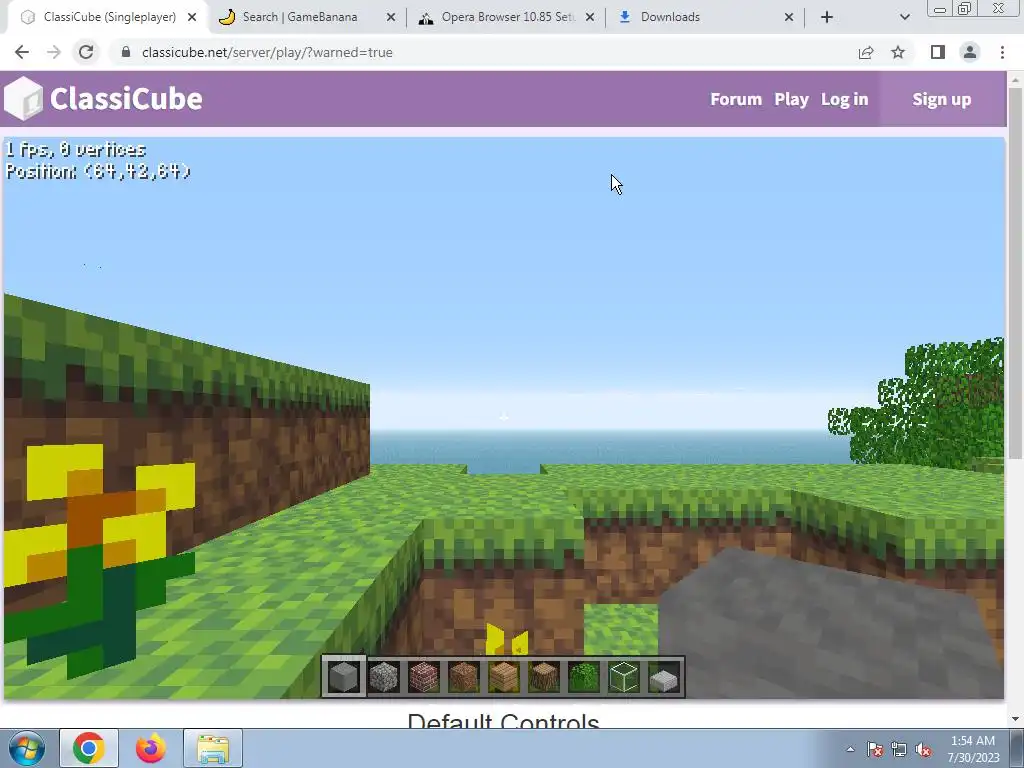1024x768 pixels.
Task: Bookmark this page with star icon
Action: (898, 52)
